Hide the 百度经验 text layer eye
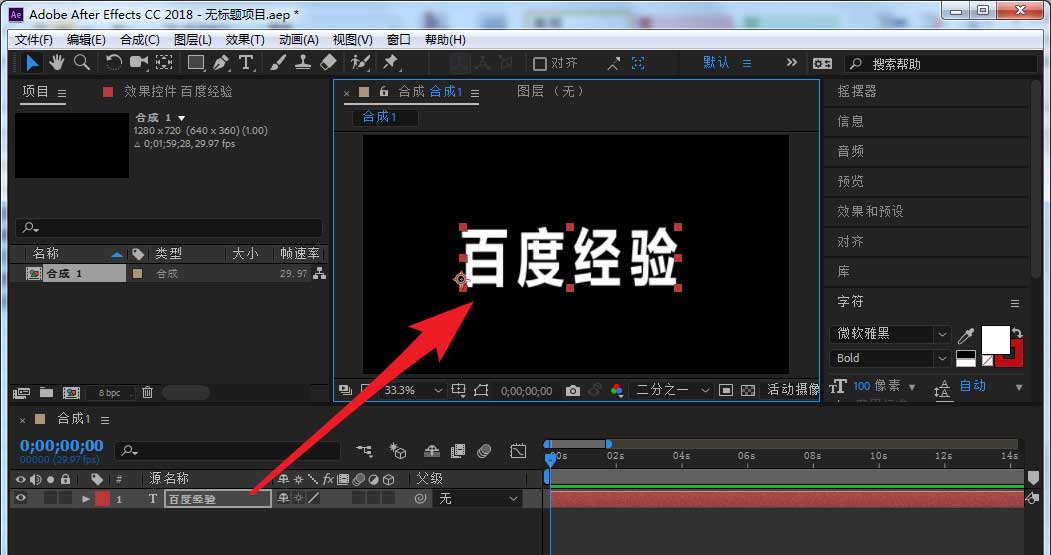Viewport: 1051px width, 555px height. 21,498
